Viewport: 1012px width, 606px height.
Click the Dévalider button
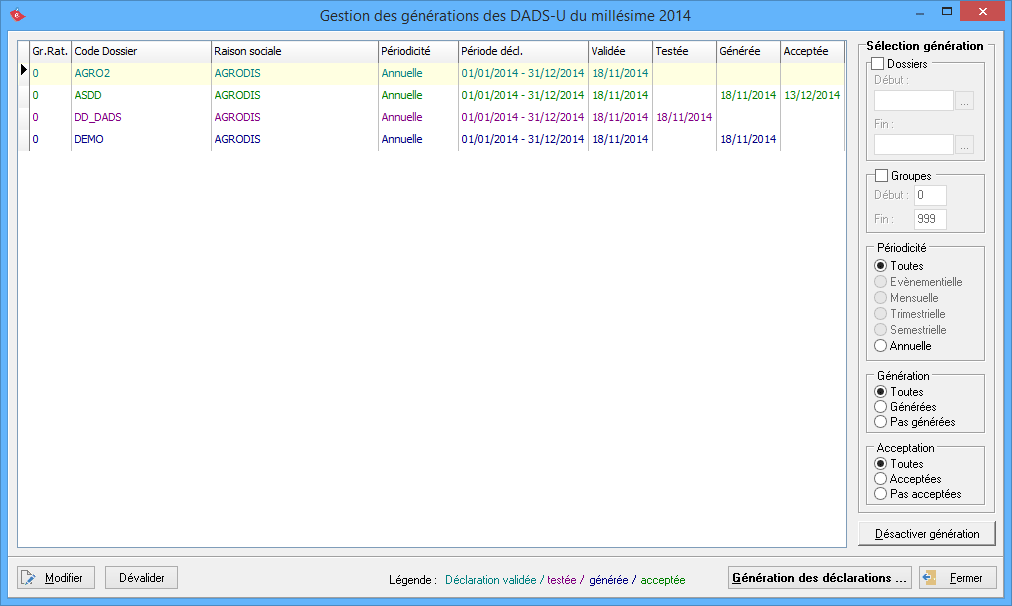tap(141, 578)
